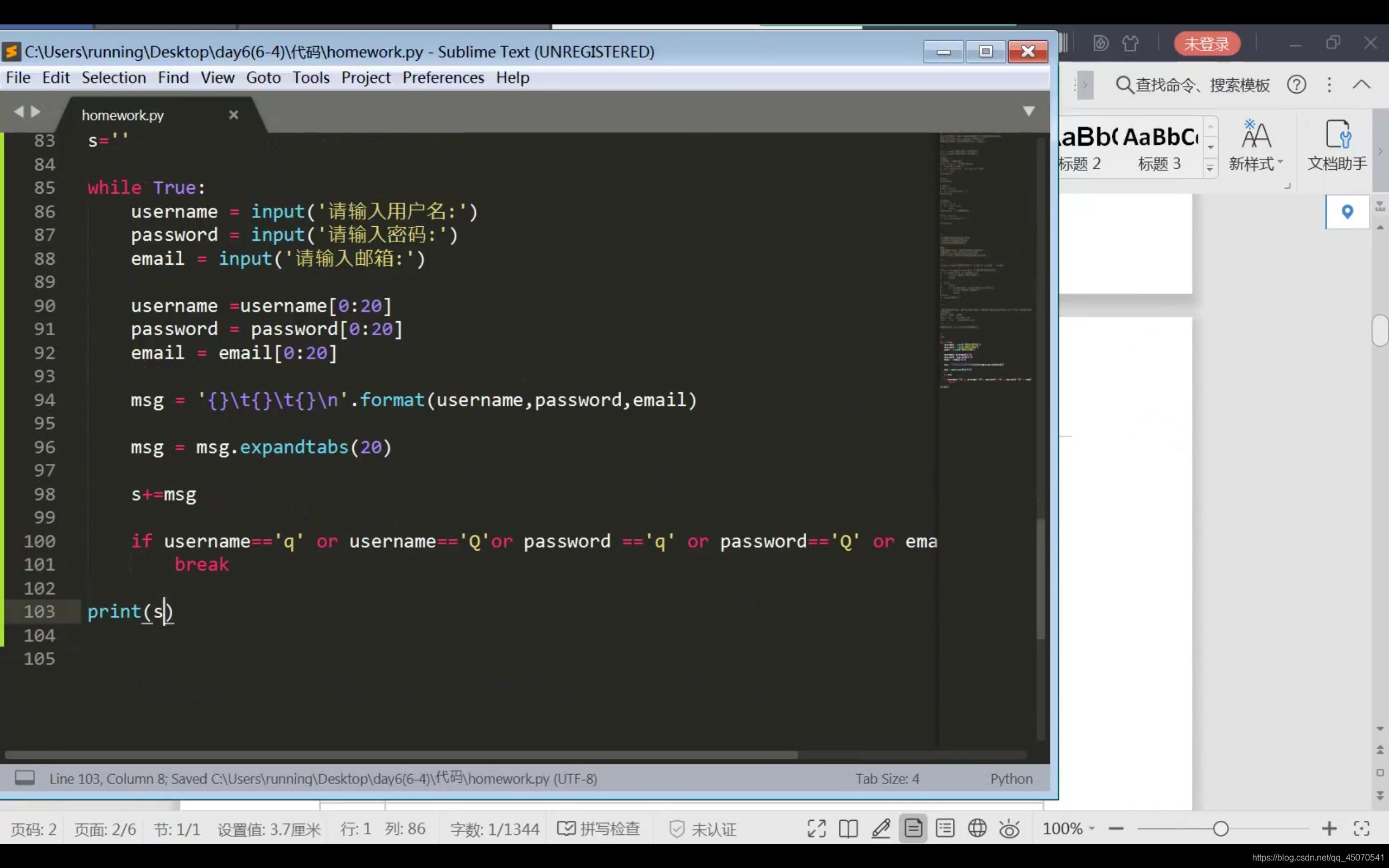The image size is (1389, 868).
Task: Open Sublime tab list dropdown arrow
Action: 1029,111
